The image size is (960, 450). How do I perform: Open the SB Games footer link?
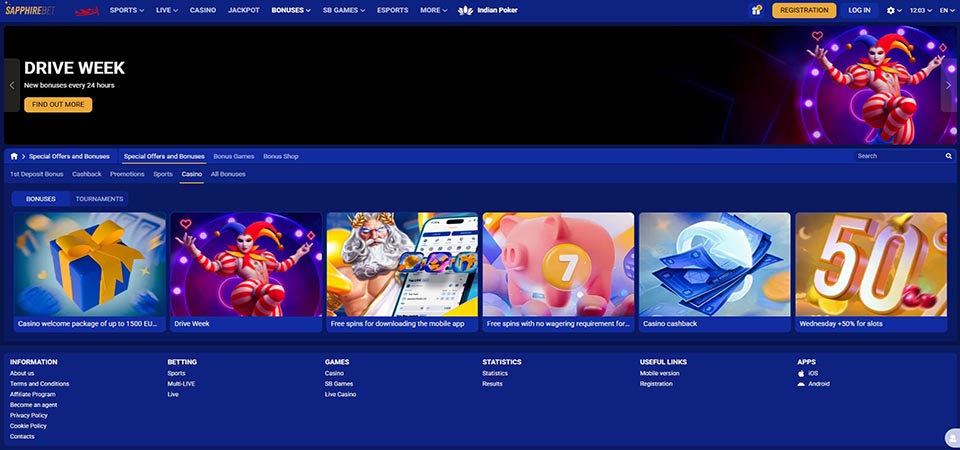[x=339, y=384]
